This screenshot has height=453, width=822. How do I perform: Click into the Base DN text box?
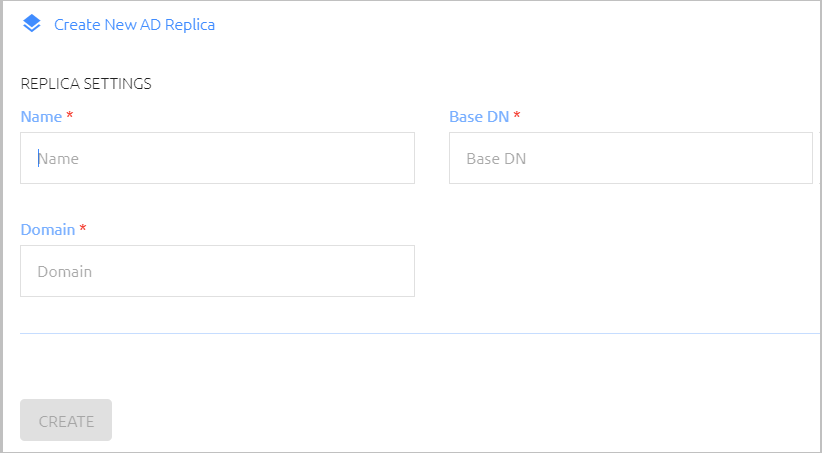631,158
